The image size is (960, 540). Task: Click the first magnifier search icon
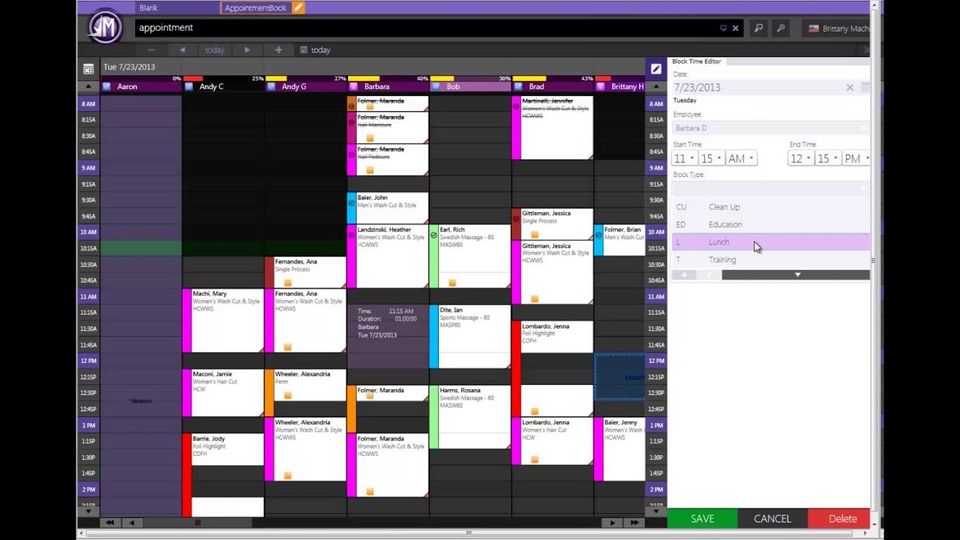pyautogui.click(x=759, y=28)
